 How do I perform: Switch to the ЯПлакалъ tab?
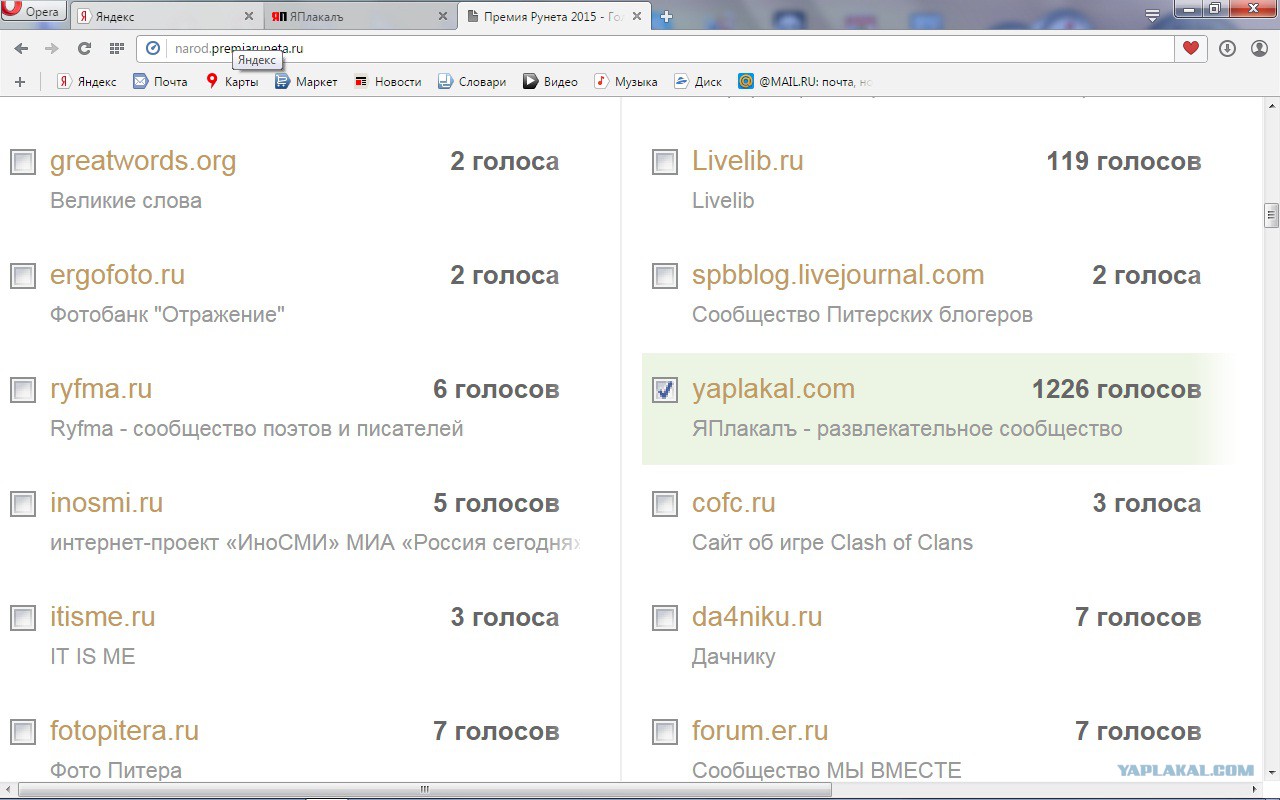point(361,17)
